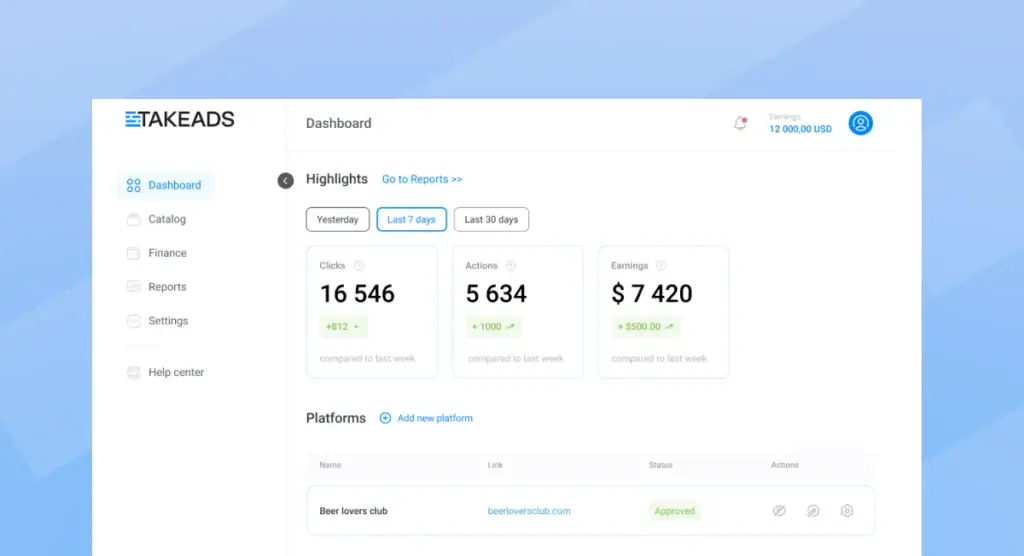This screenshot has width=1024, height=556.
Task: Click the info icon beside the Earnings card title
Action: (x=661, y=265)
